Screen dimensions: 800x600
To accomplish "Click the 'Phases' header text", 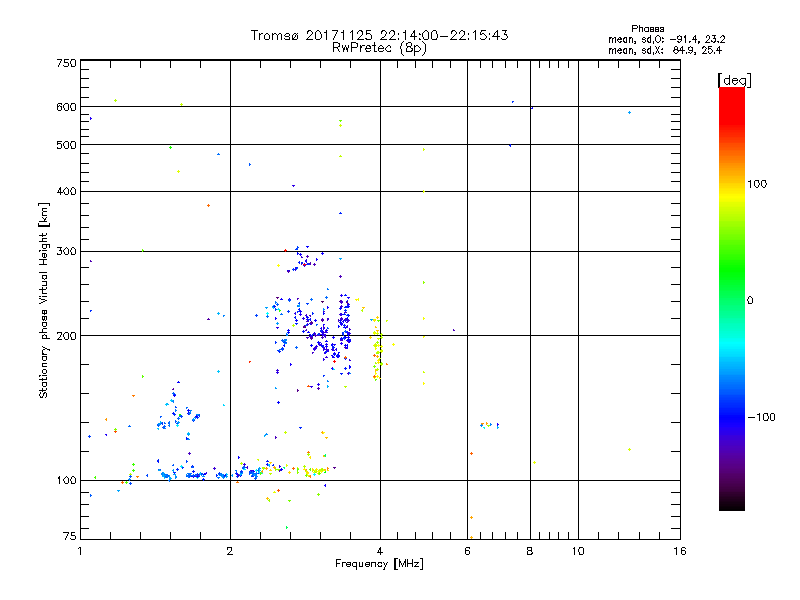I will click(x=647, y=29).
